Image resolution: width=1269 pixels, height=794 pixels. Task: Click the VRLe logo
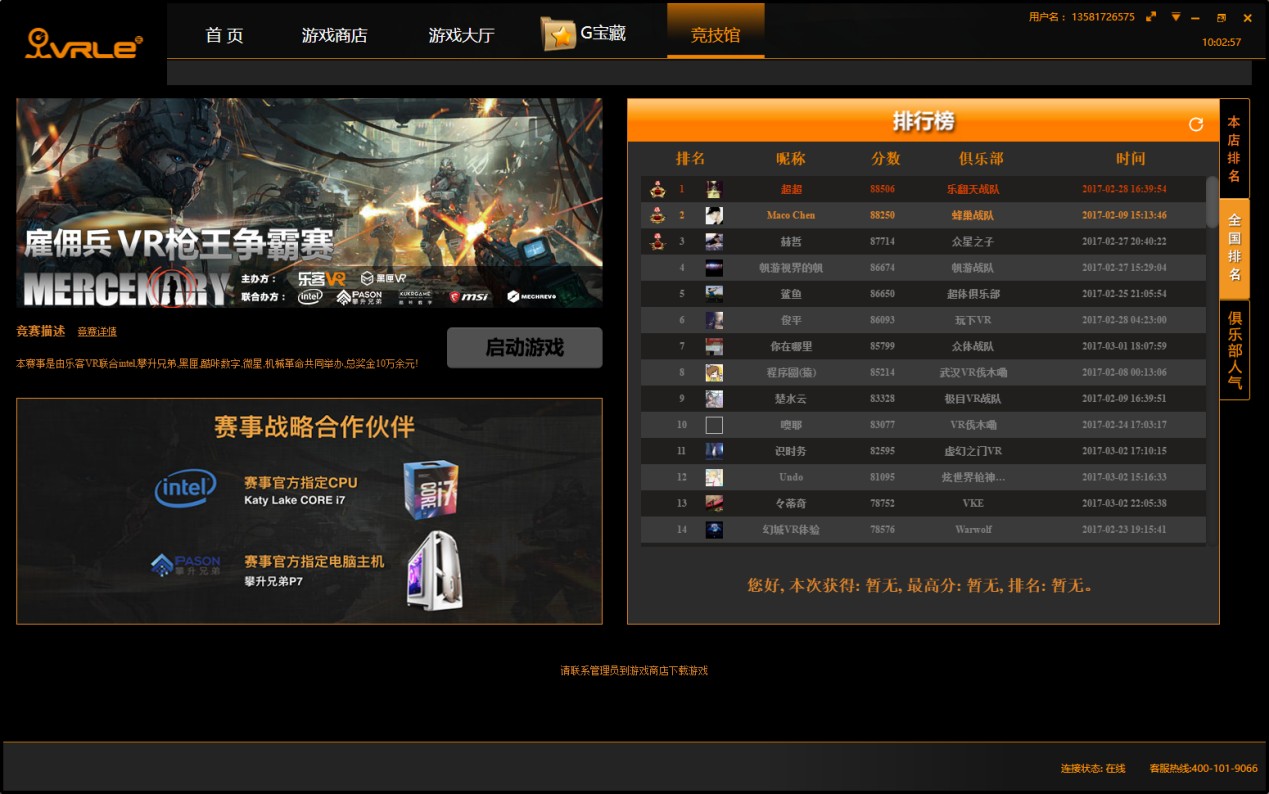(x=84, y=43)
